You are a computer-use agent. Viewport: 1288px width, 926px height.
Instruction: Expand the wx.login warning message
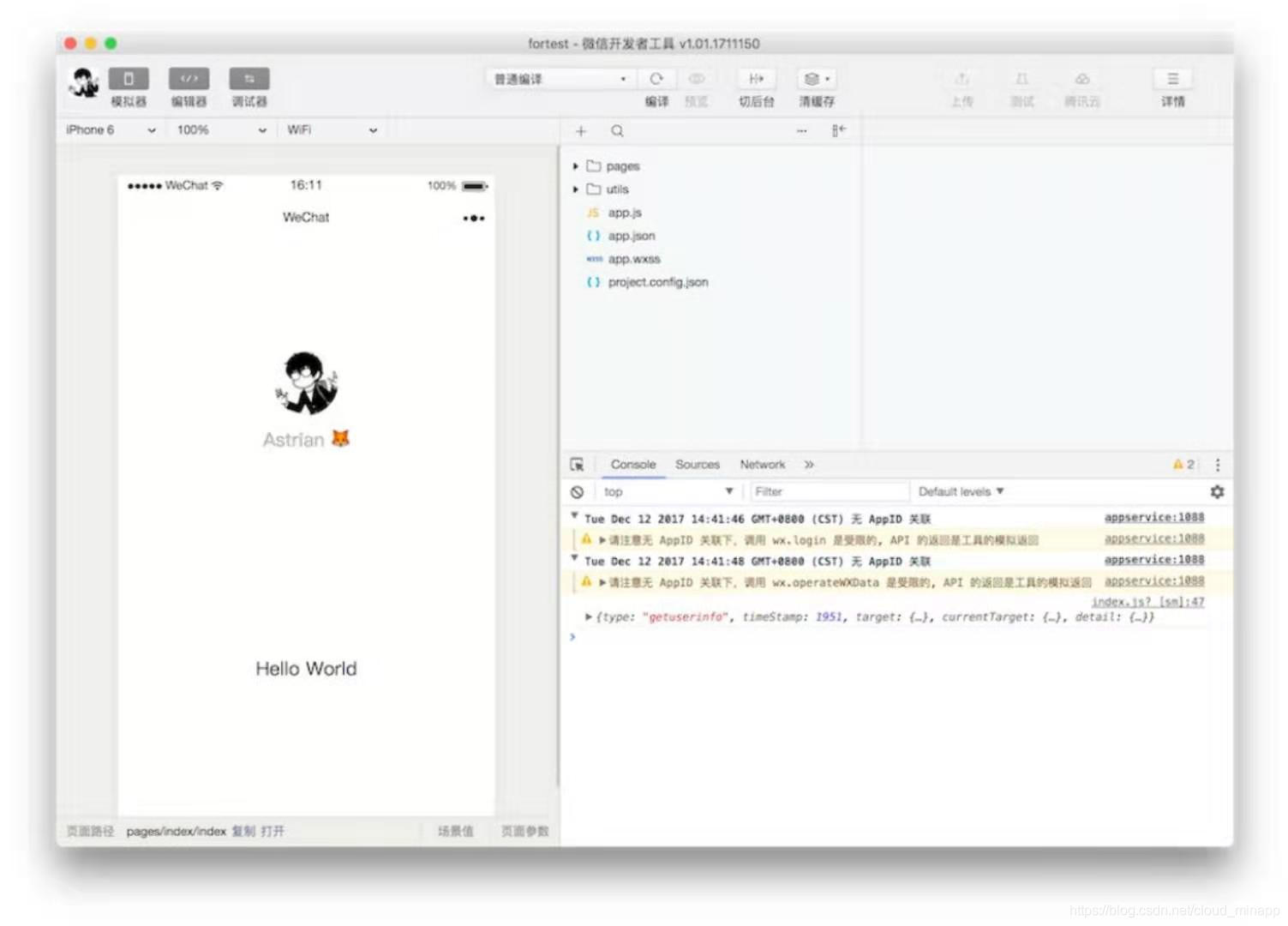(x=602, y=540)
